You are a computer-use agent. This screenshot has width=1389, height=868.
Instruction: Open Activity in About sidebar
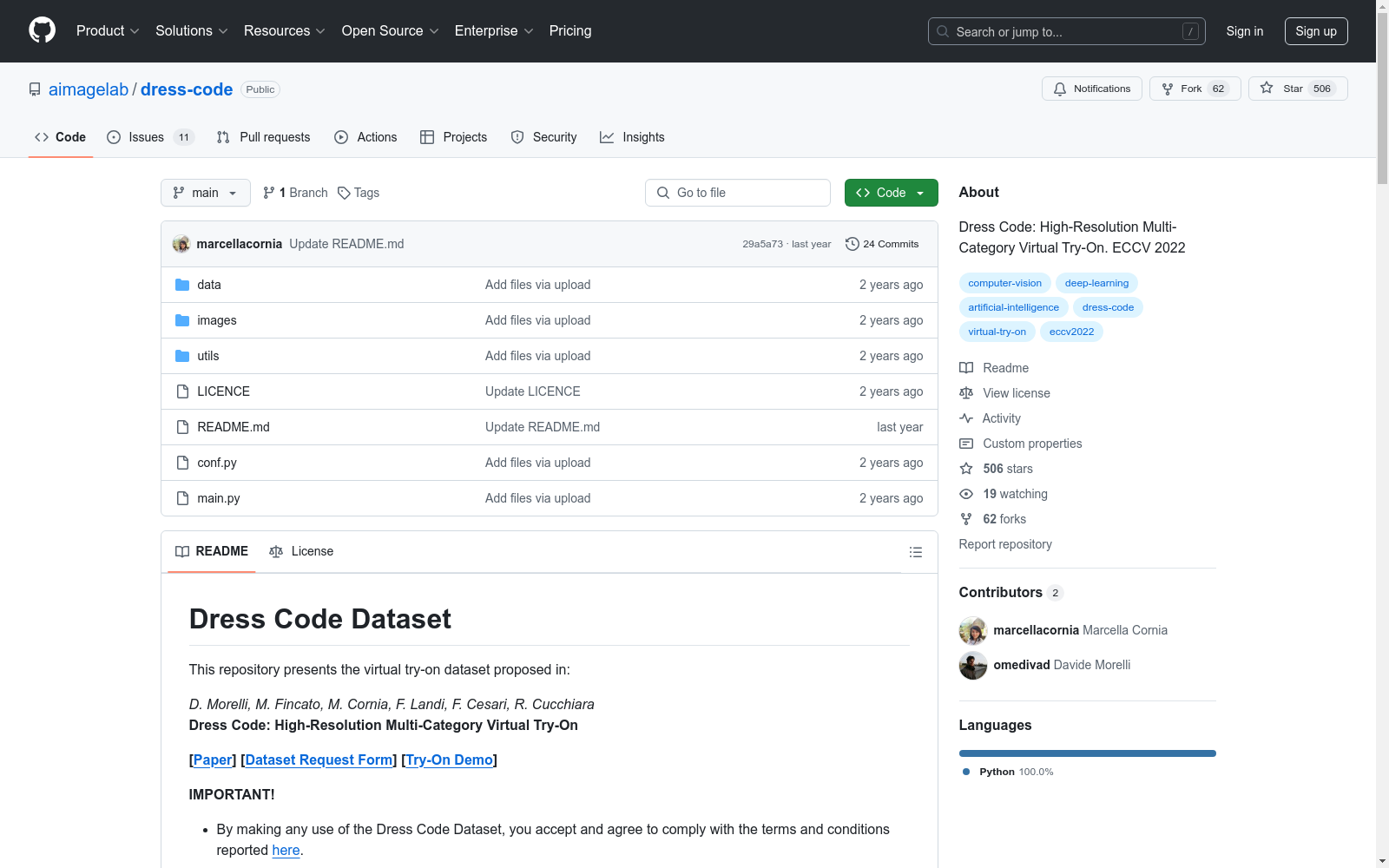click(x=991, y=418)
